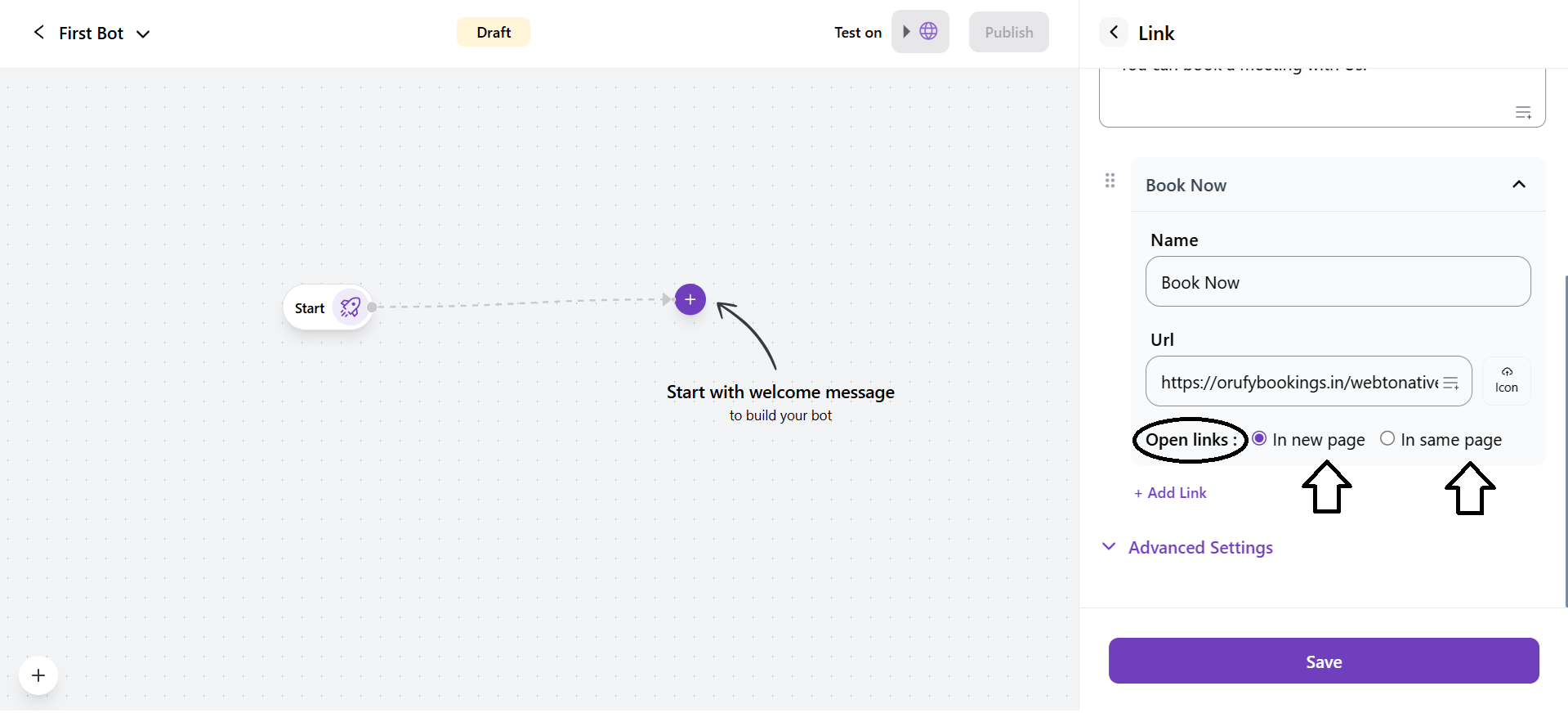Viewport: 1568px width, 713px height.
Task: Click the Add Link link
Action: [x=1170, y=493]
